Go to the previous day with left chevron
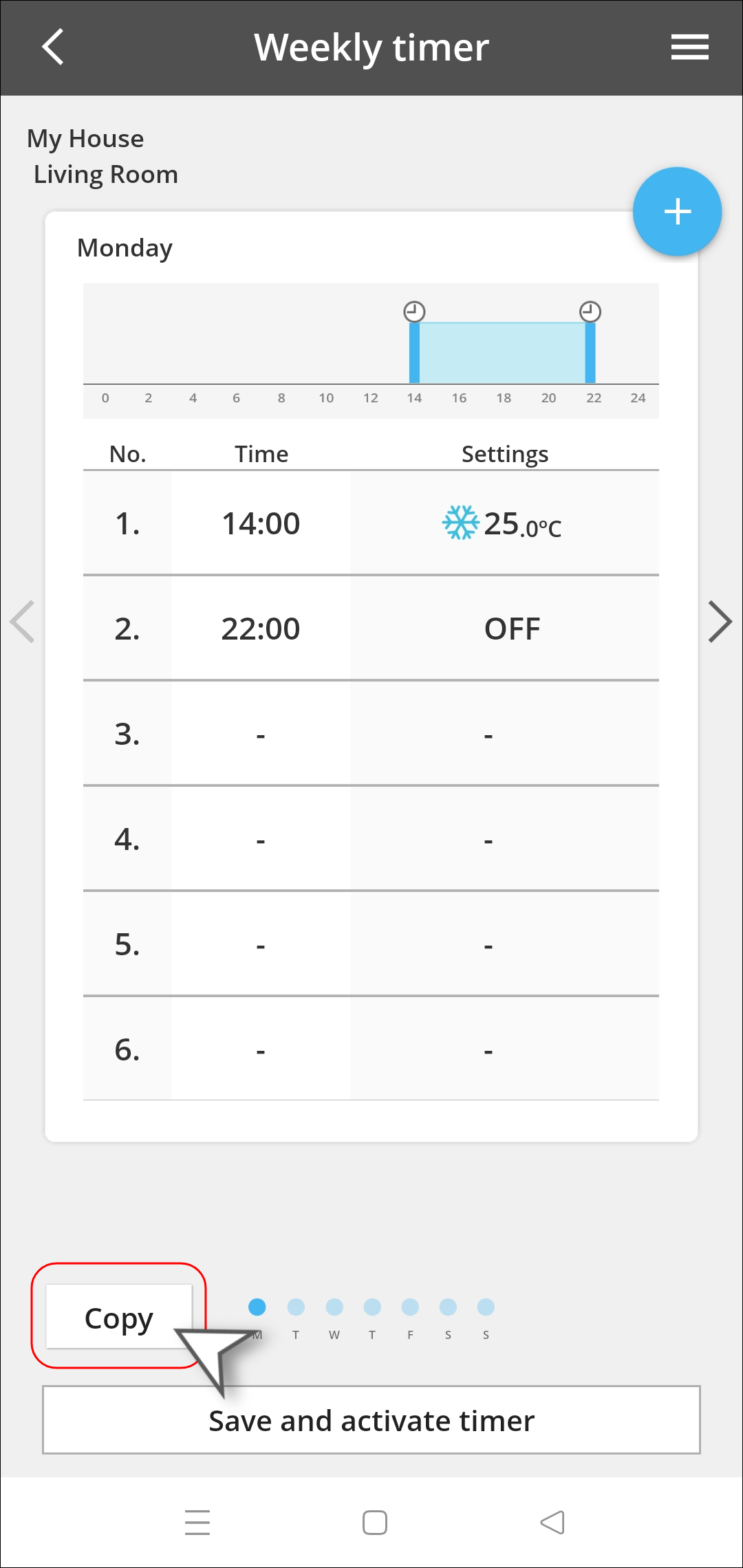743x1568 pixels. pyautogui.click(x=23, y=622)
